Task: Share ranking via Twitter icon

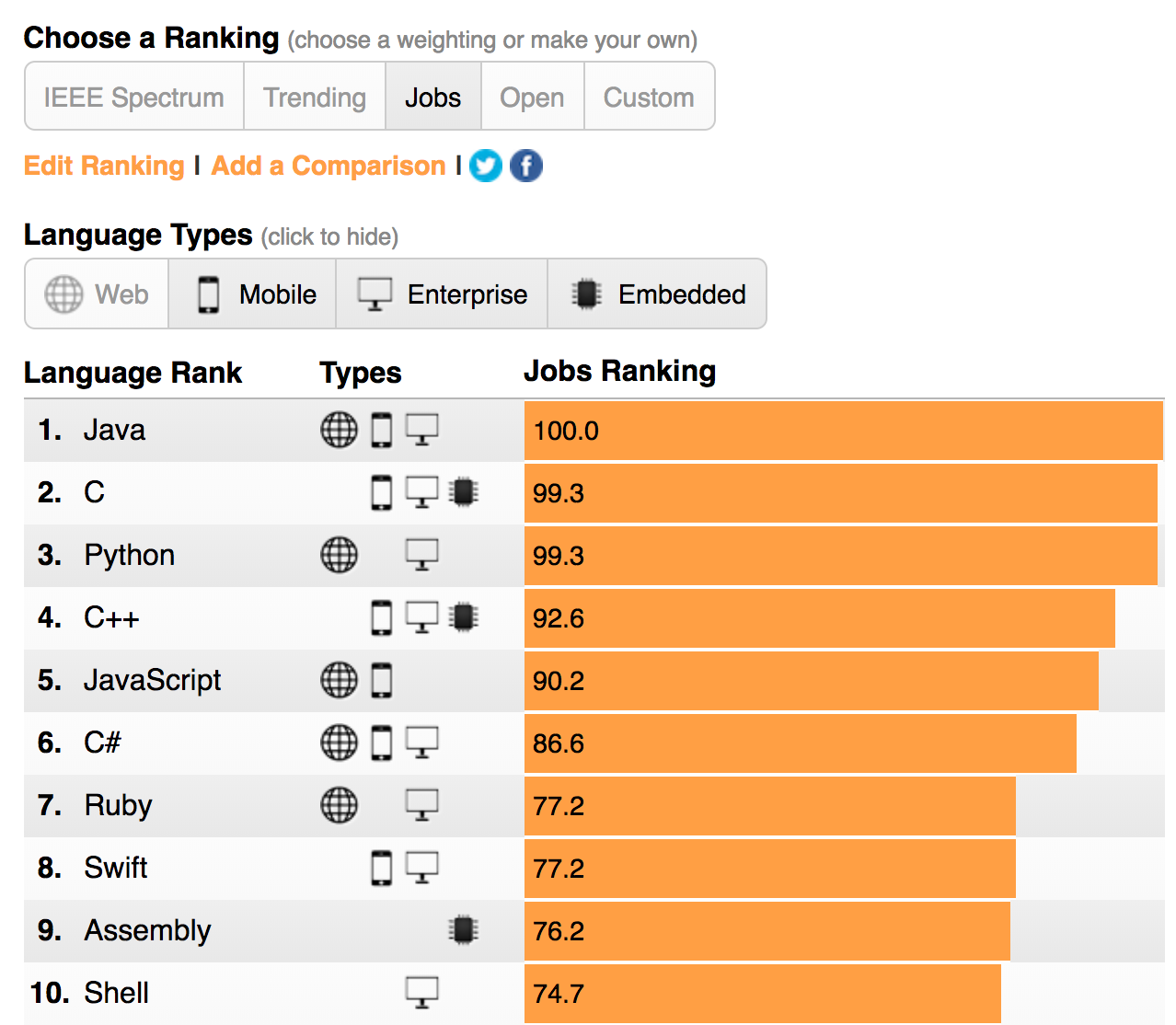Action: click(485, 166)
